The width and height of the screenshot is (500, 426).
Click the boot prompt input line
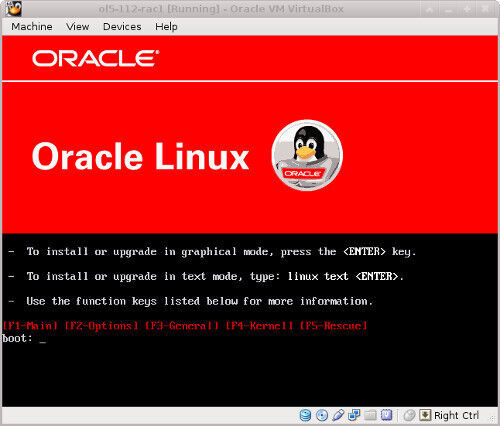click(24, 338)
